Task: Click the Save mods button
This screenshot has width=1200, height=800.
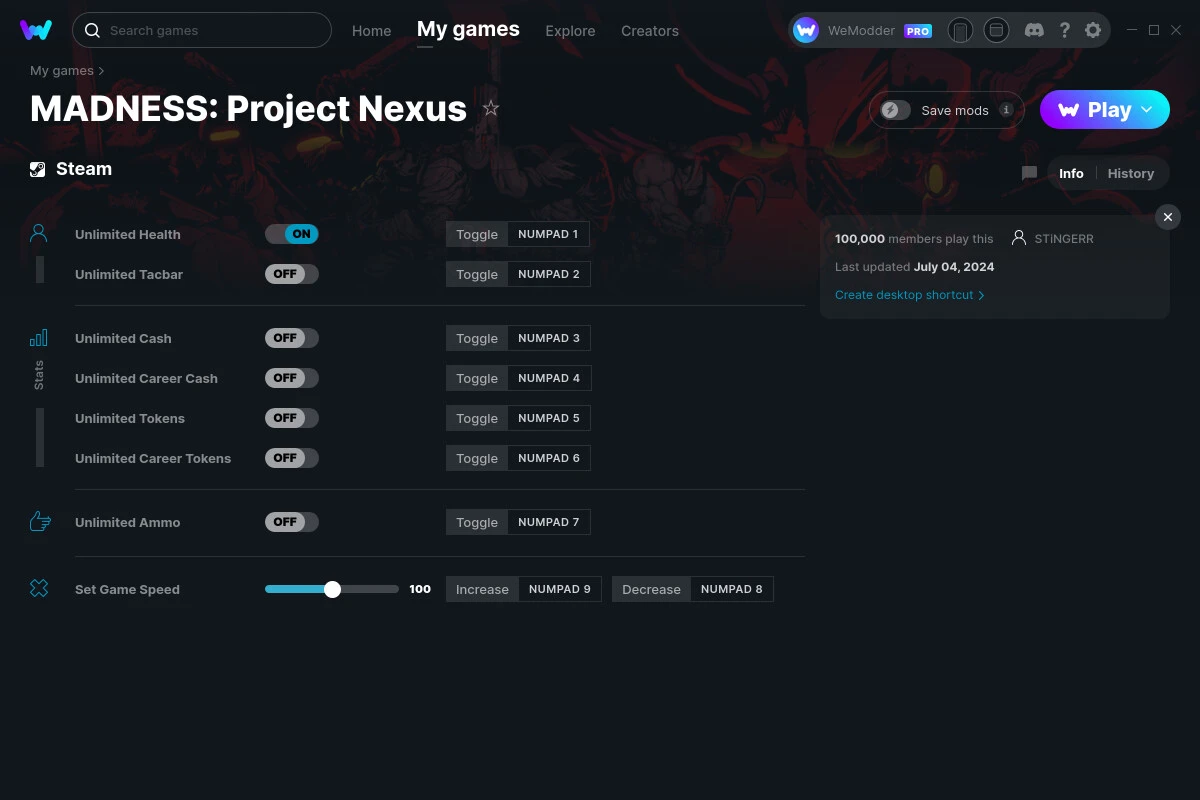Action: click(946, 110)
